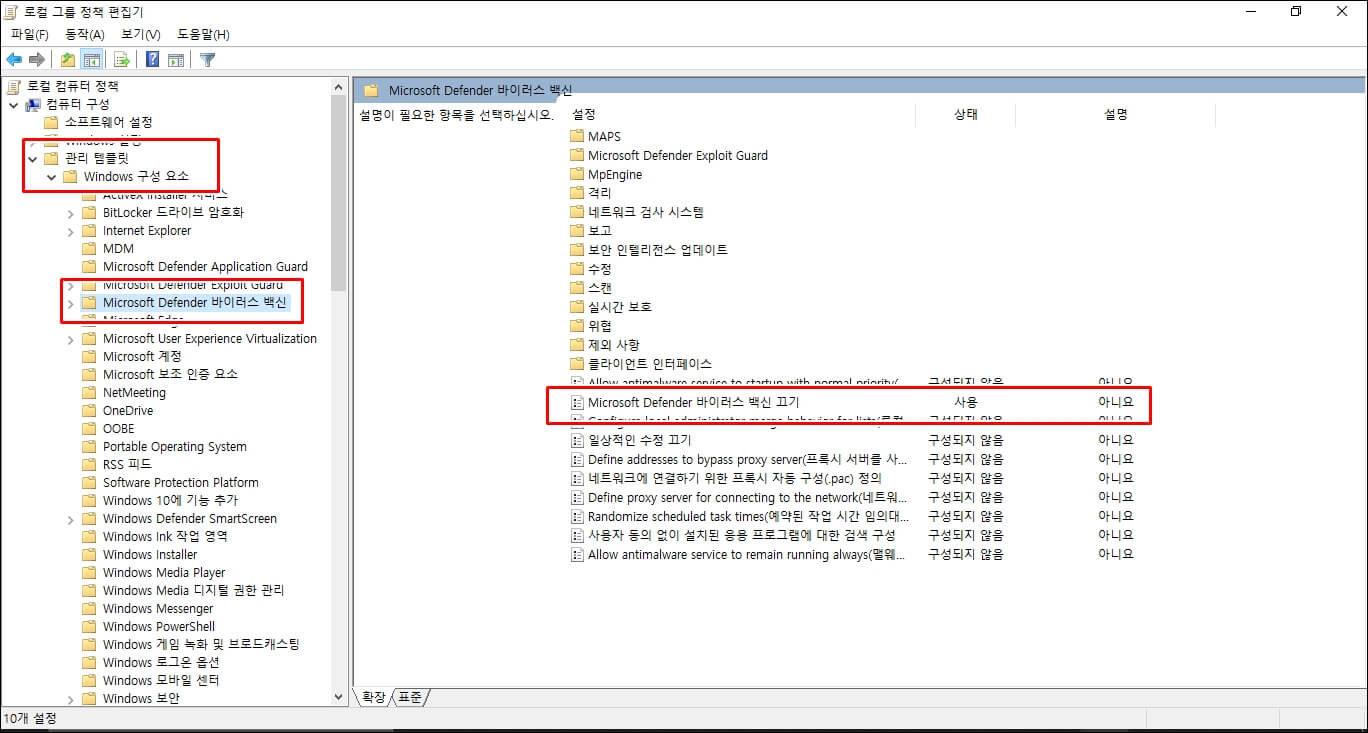
Task: Click the NetMeeting folder icon in tree
Action: tap(89, 393)
